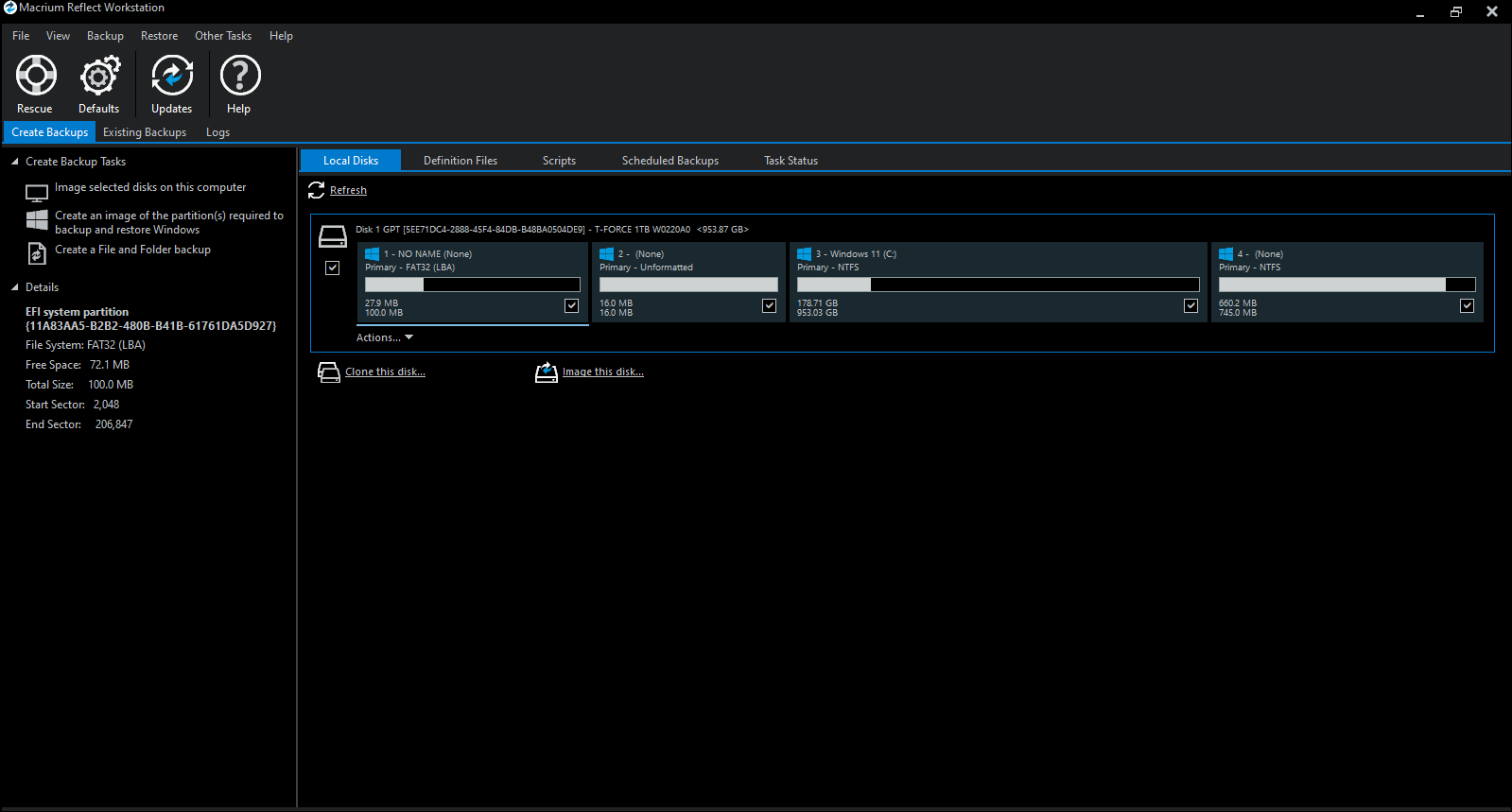Collapse the Details section

tap(15, 287)
